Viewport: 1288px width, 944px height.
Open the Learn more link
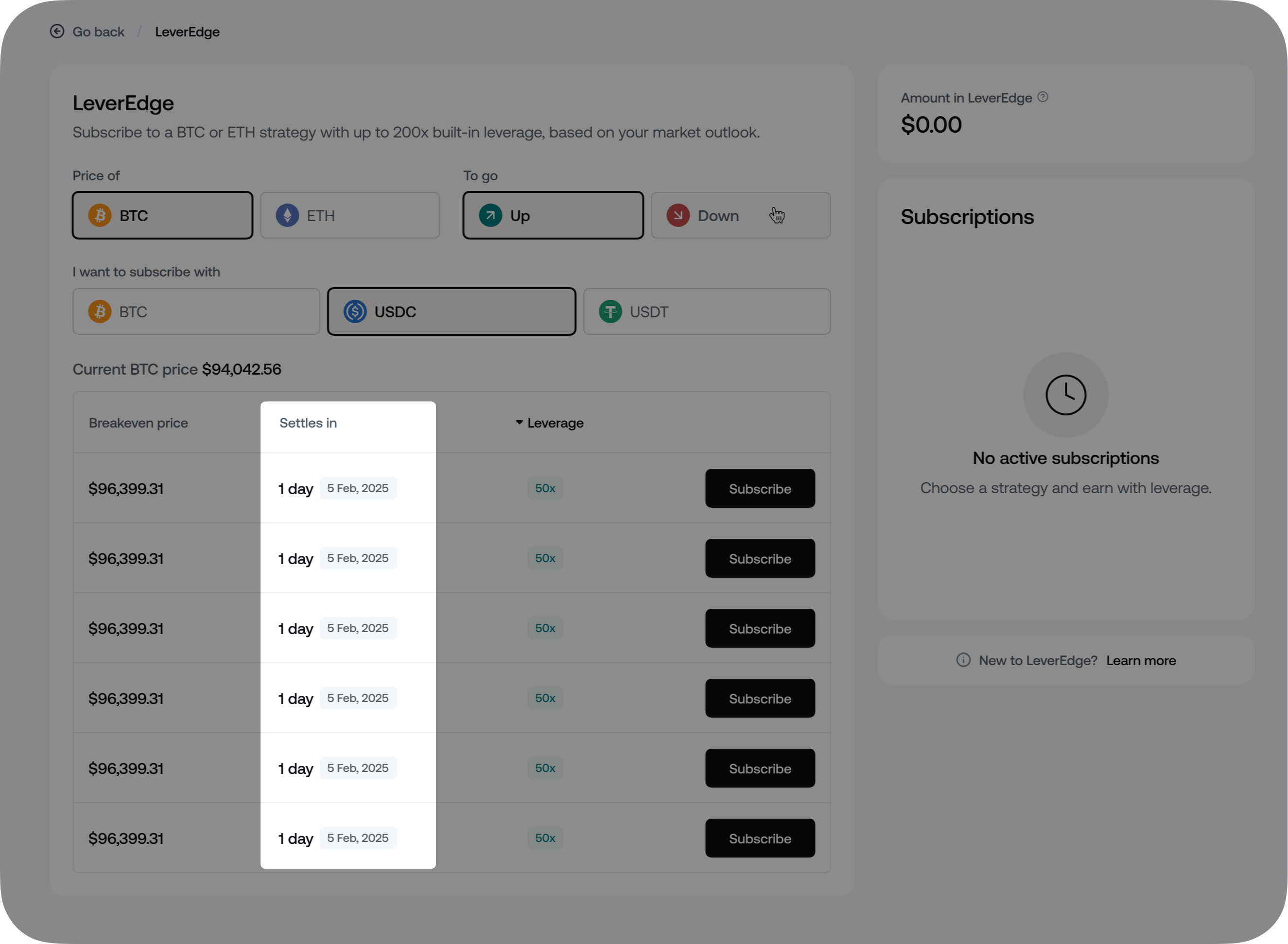tap(1141, 661)
